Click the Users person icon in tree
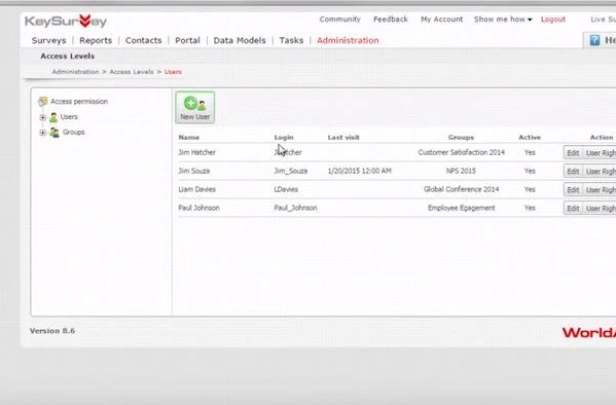The image size is (616, 405). (x=53, y=117)
